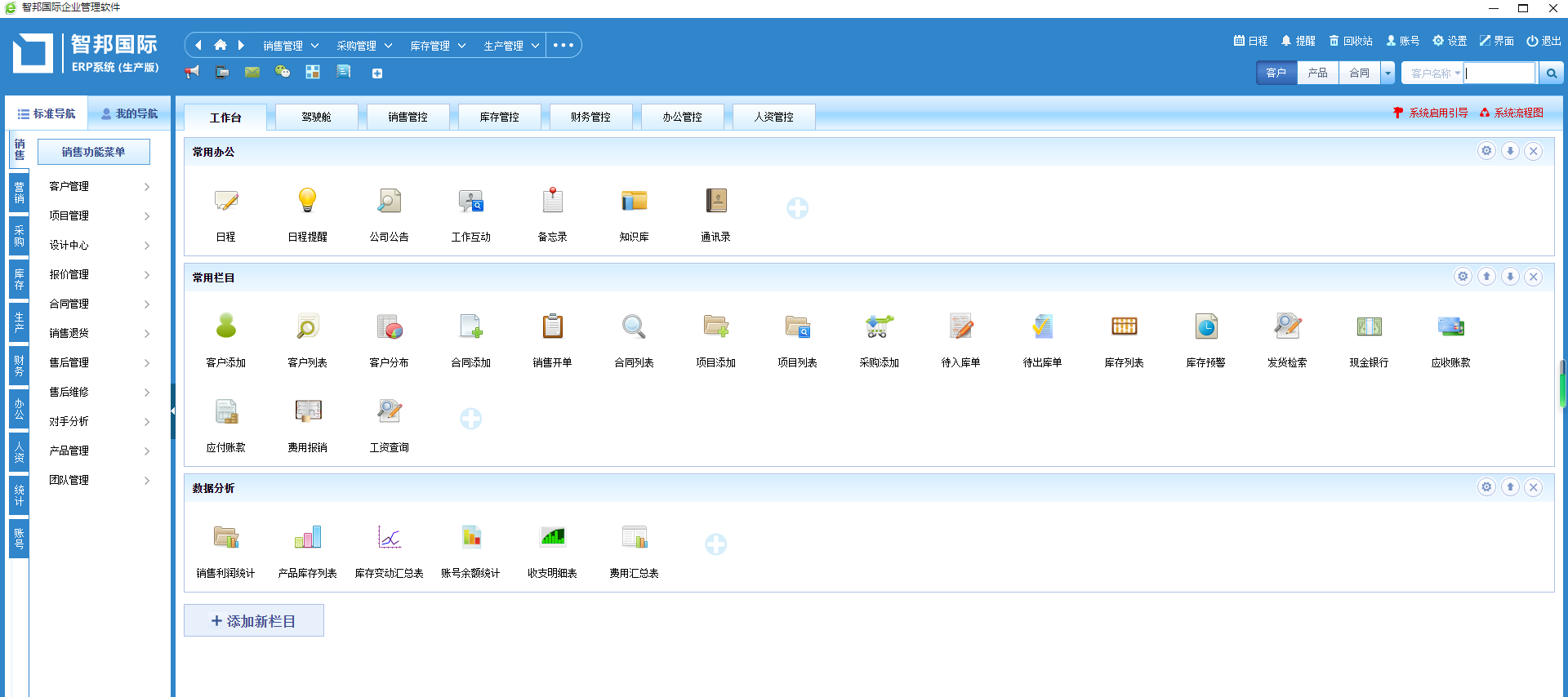Viewport: 1568px width, 697px height.
Task: Click the 现金银行 icon
Action: pos(1369,327)
